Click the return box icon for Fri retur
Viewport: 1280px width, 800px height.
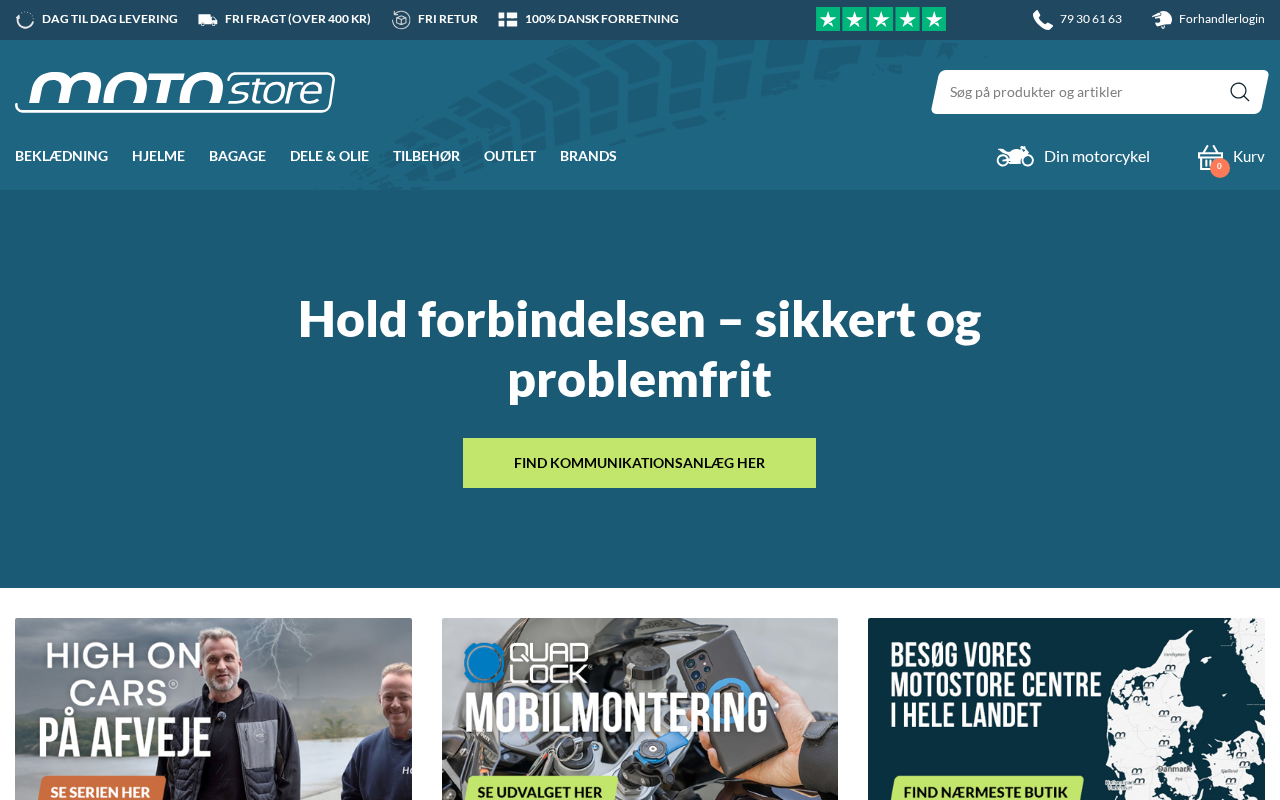click(401, 19)
